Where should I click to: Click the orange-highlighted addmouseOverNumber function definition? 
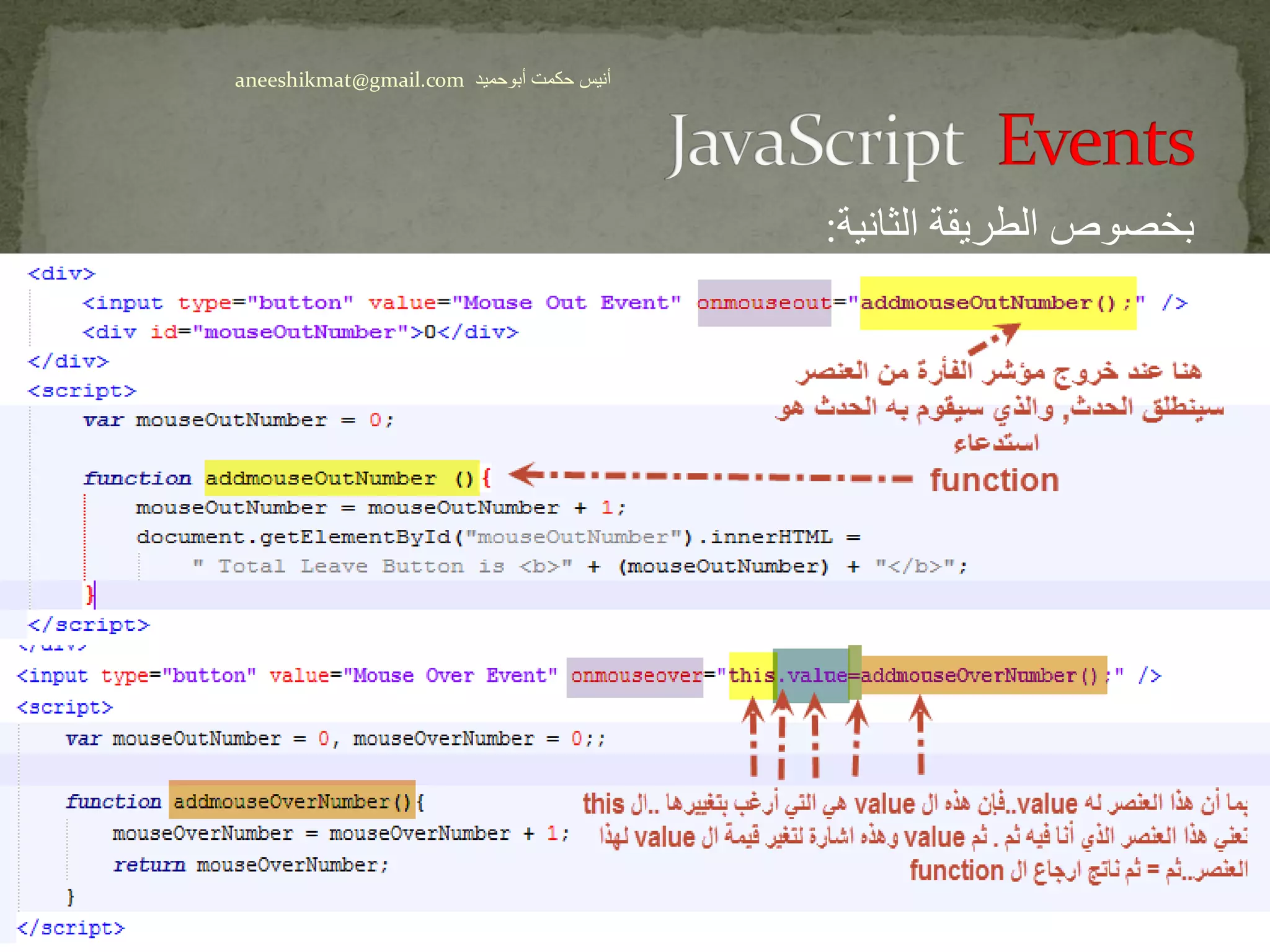[291, 802]
